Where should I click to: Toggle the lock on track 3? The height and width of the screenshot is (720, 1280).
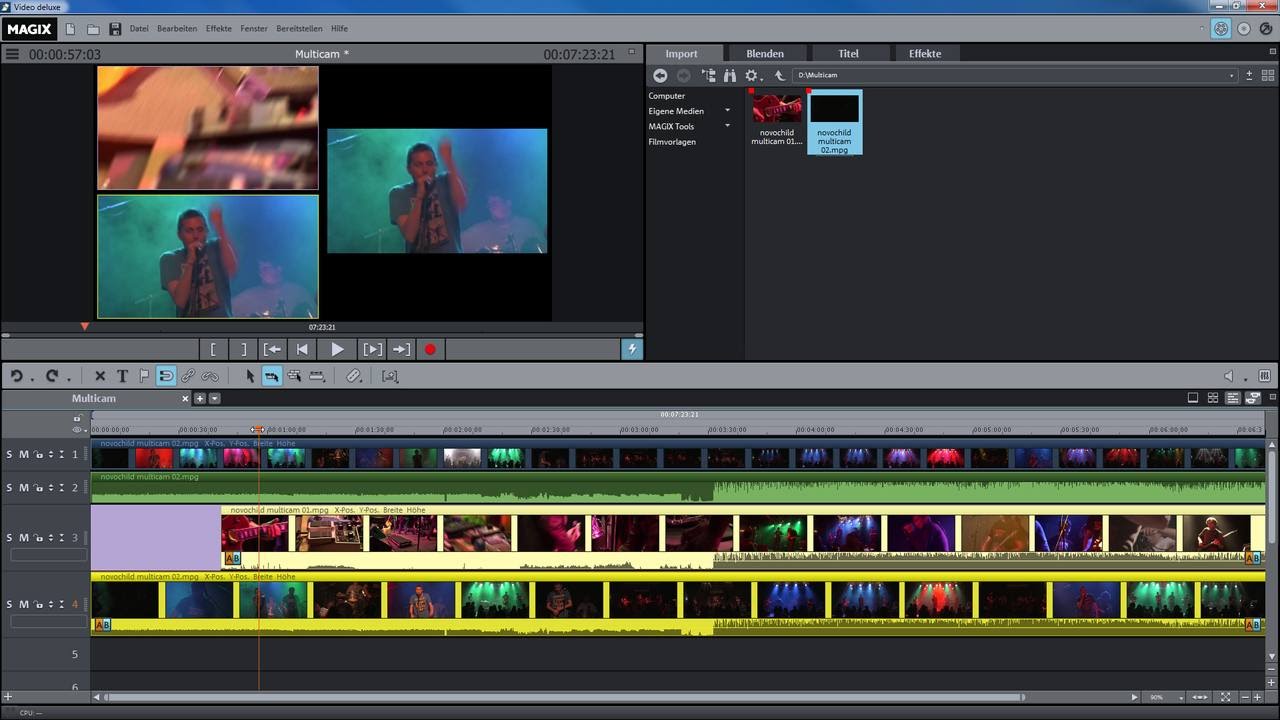point(38,537)
